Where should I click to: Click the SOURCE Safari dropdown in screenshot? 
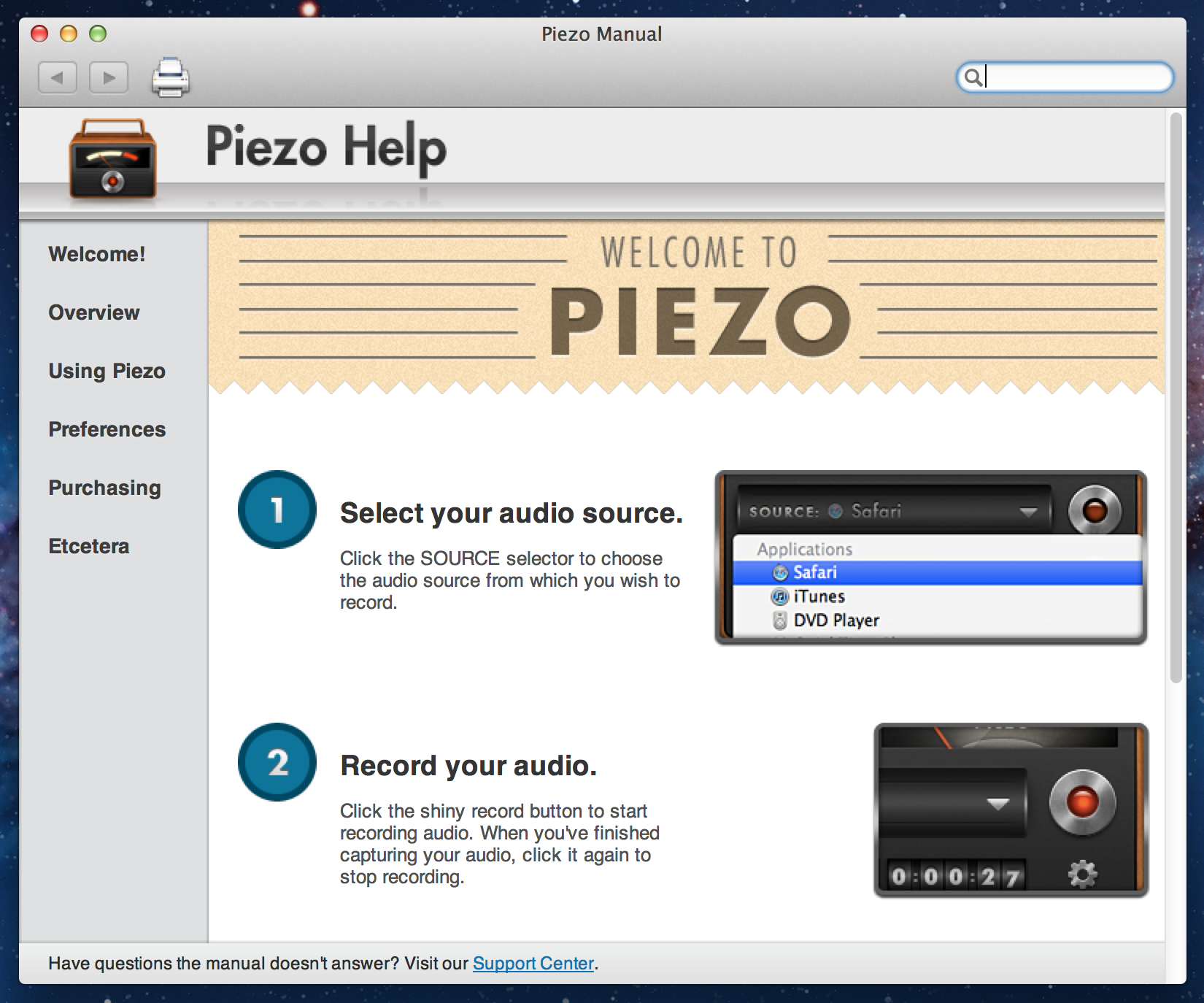pyautogui.click(x=895, y=510)
